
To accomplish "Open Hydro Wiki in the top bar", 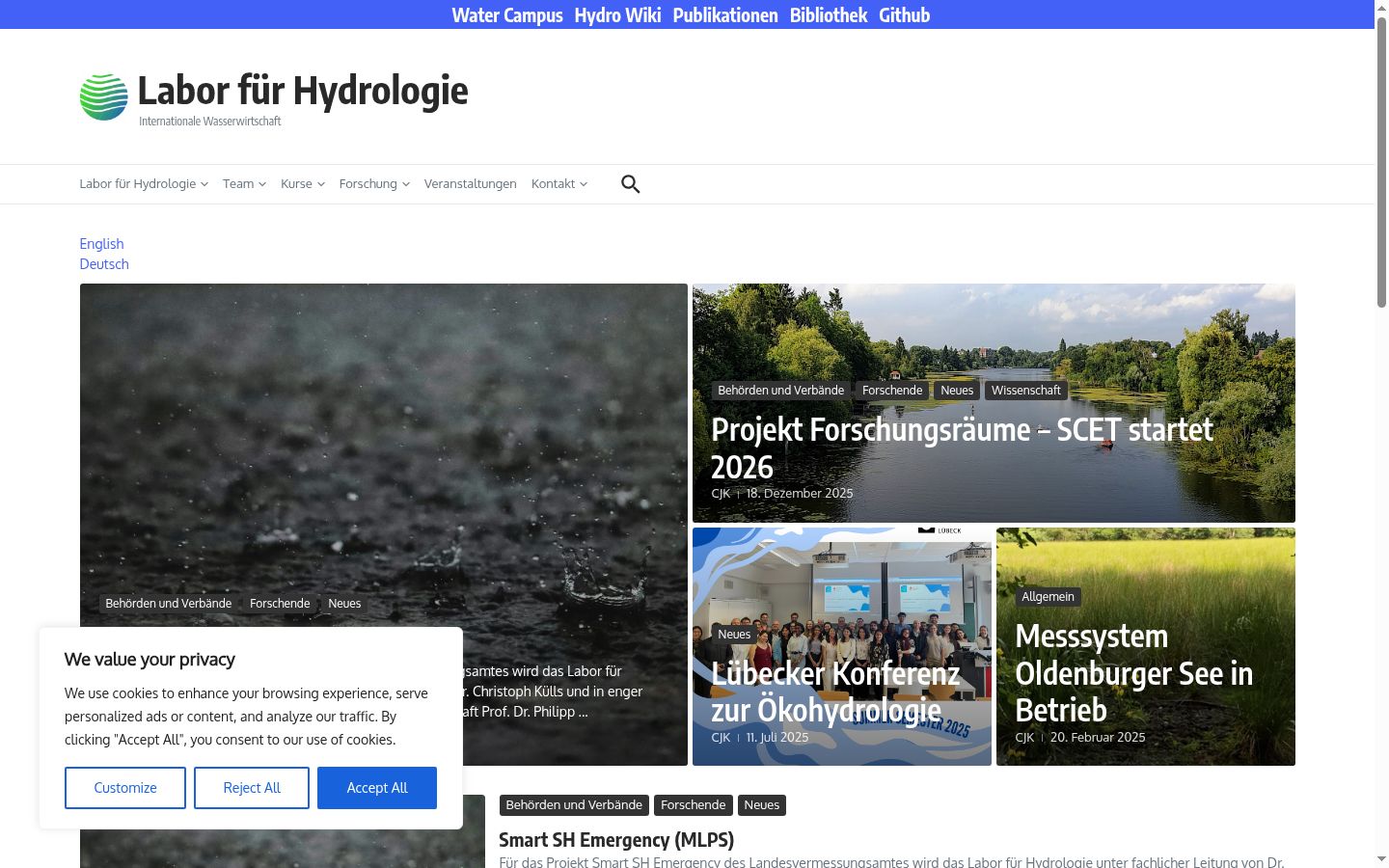I will pyautogui.click(x=617, y=14).
